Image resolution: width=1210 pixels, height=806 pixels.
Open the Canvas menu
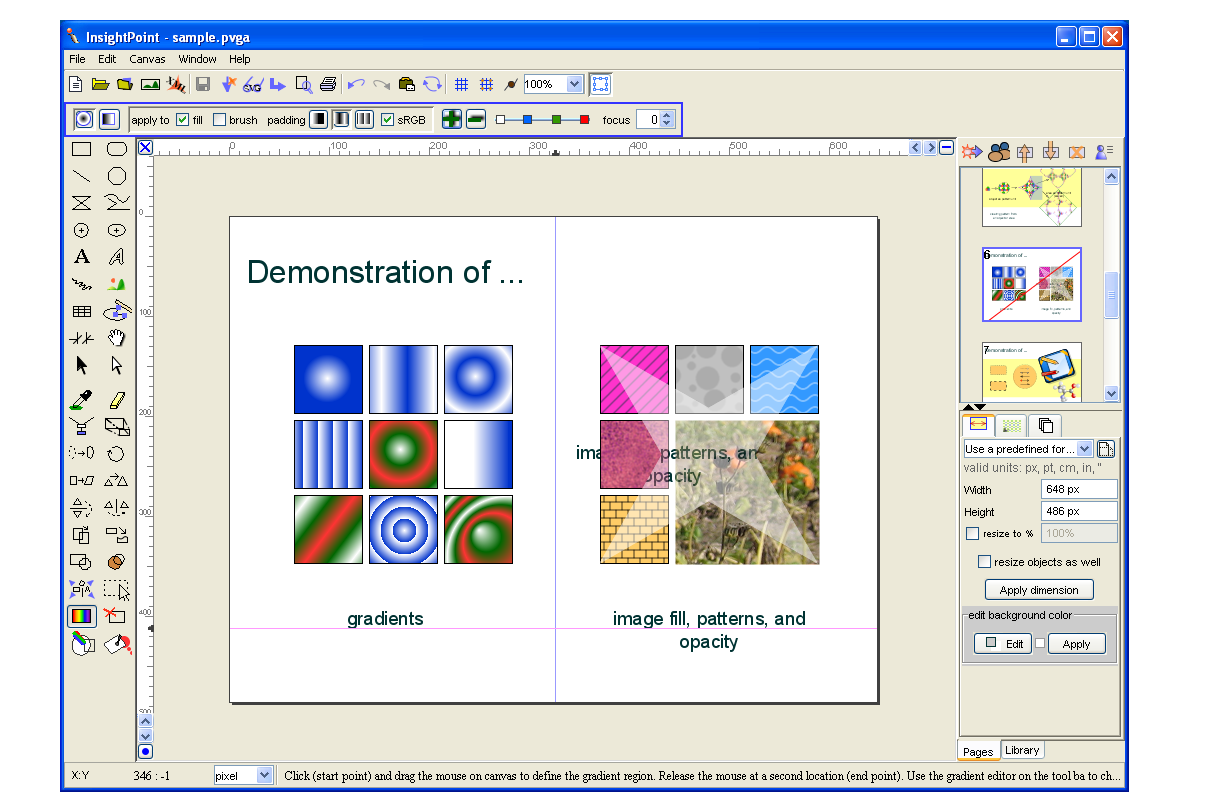point(147,59)
